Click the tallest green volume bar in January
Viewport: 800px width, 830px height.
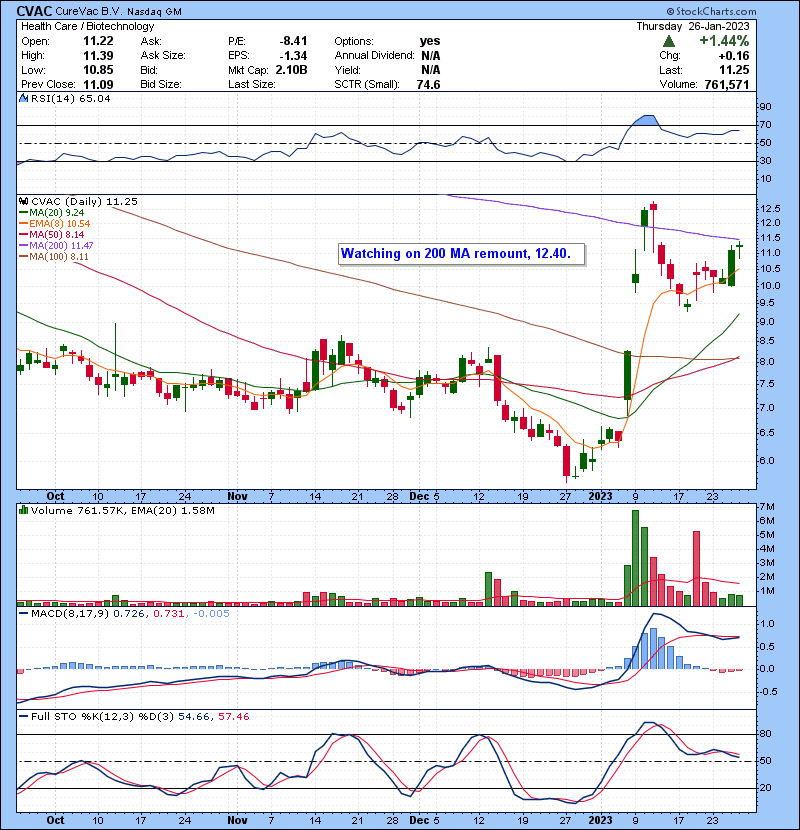pos(634,557)
